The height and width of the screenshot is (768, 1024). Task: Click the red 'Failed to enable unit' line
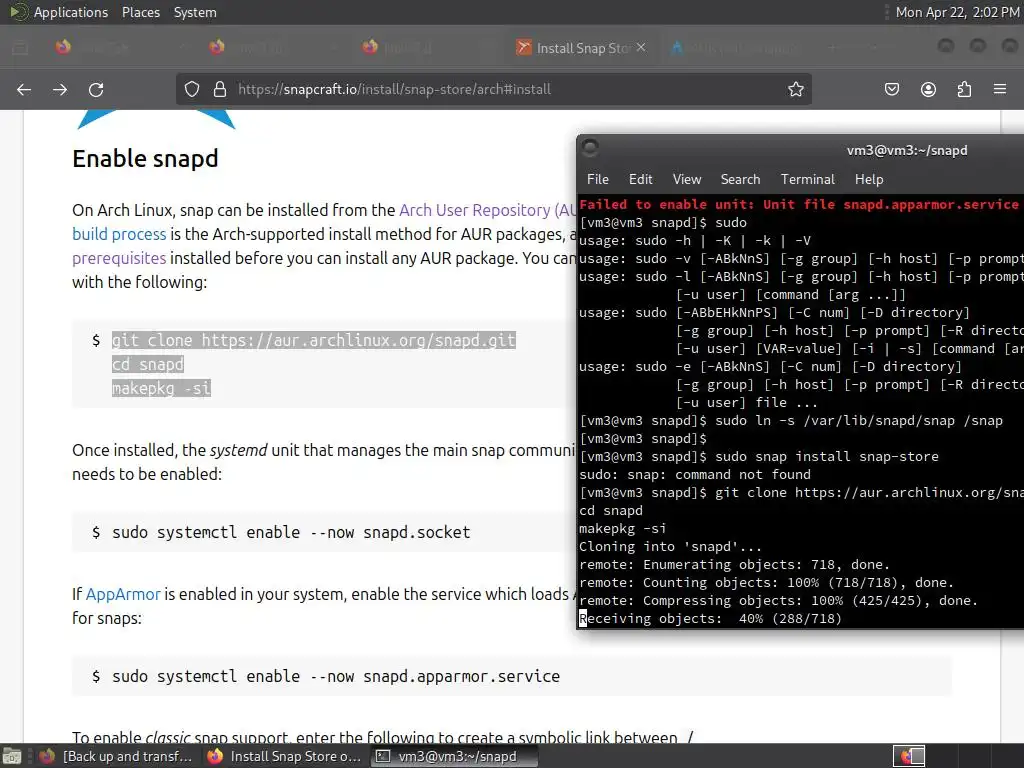[x=801, y=204]
